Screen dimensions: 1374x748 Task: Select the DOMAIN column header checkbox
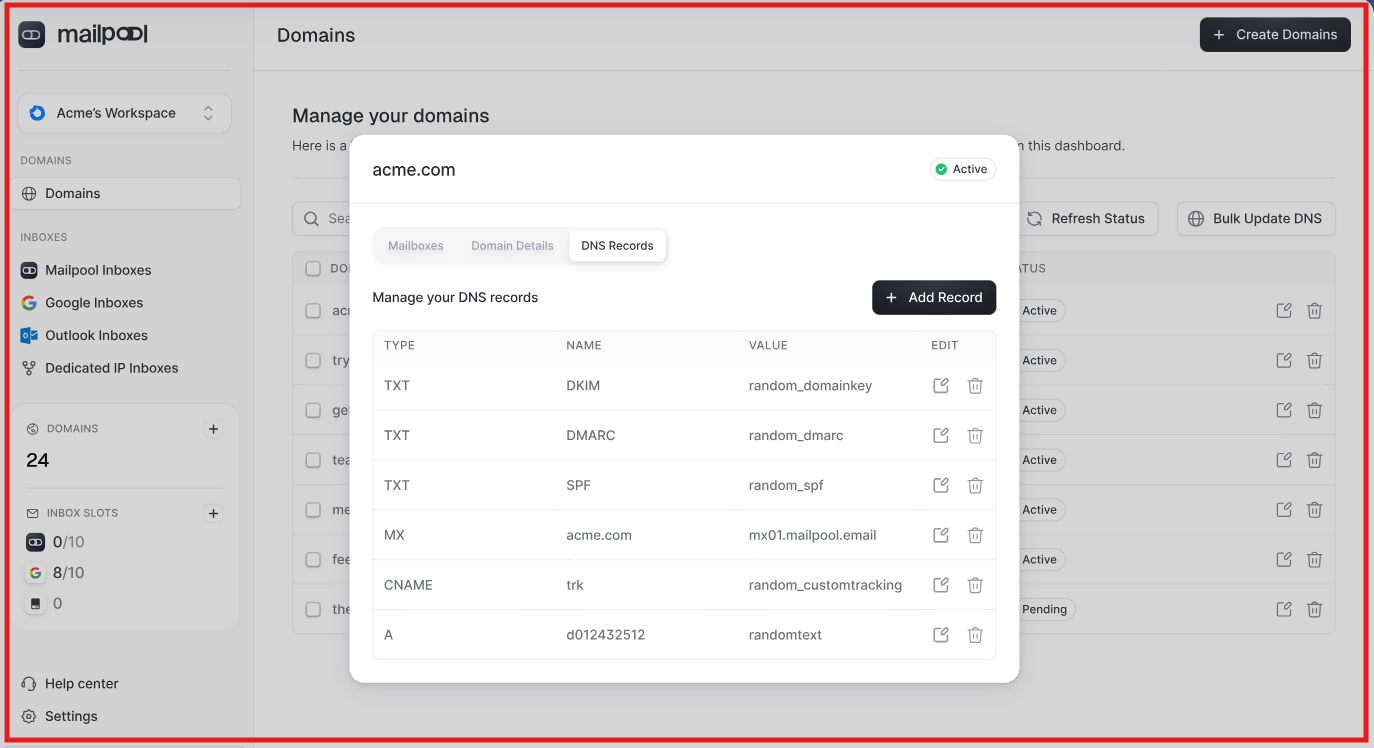tap(313, 268)
